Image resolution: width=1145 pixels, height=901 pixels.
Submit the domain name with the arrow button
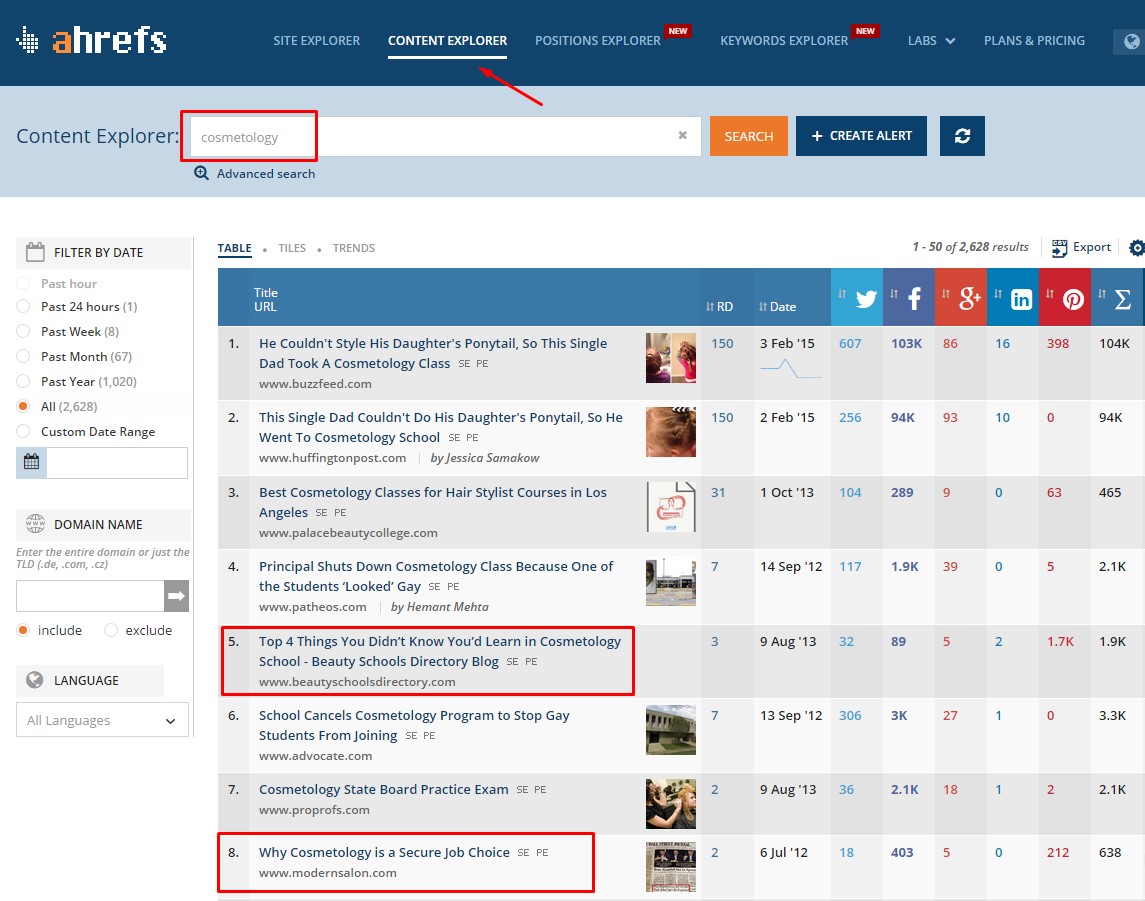pyautogui.click(x=176, y=596)
